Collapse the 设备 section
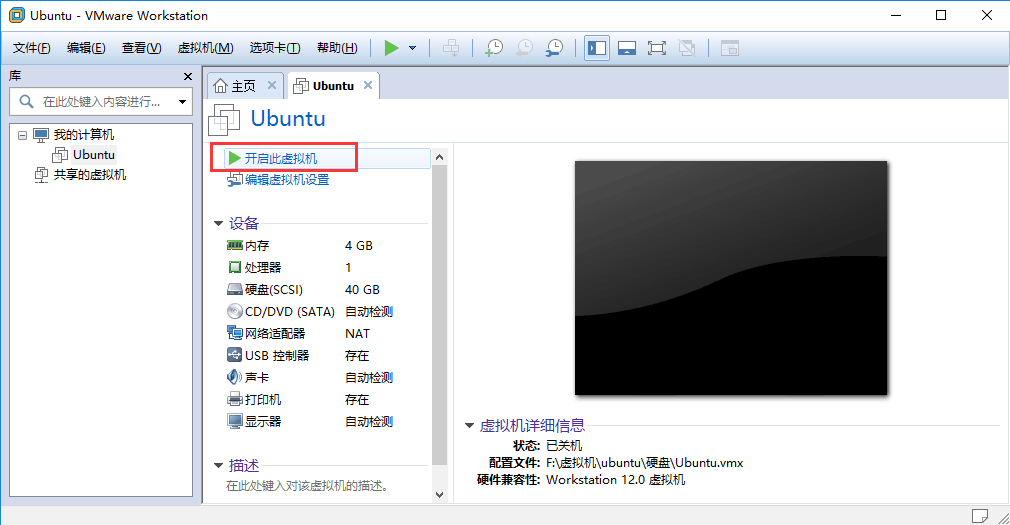Viewport: 1010px width, 525px height. [x=218, y=224]
